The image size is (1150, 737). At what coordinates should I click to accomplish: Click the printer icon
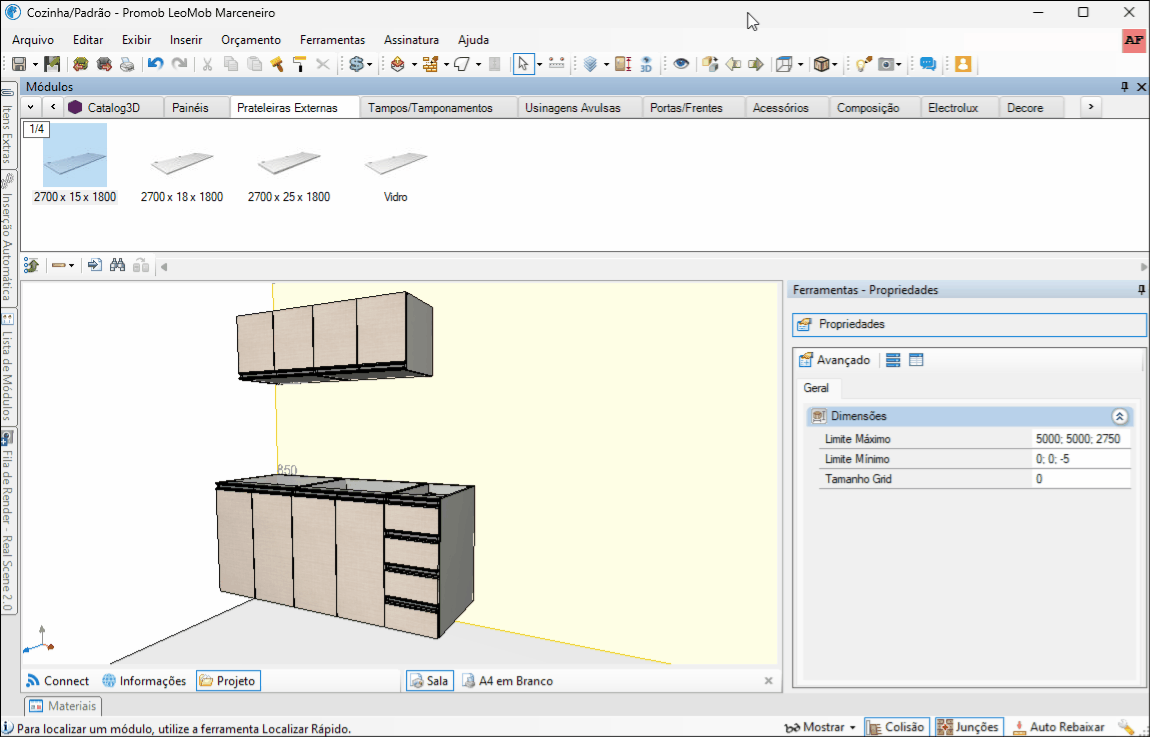tap(127, 65)
